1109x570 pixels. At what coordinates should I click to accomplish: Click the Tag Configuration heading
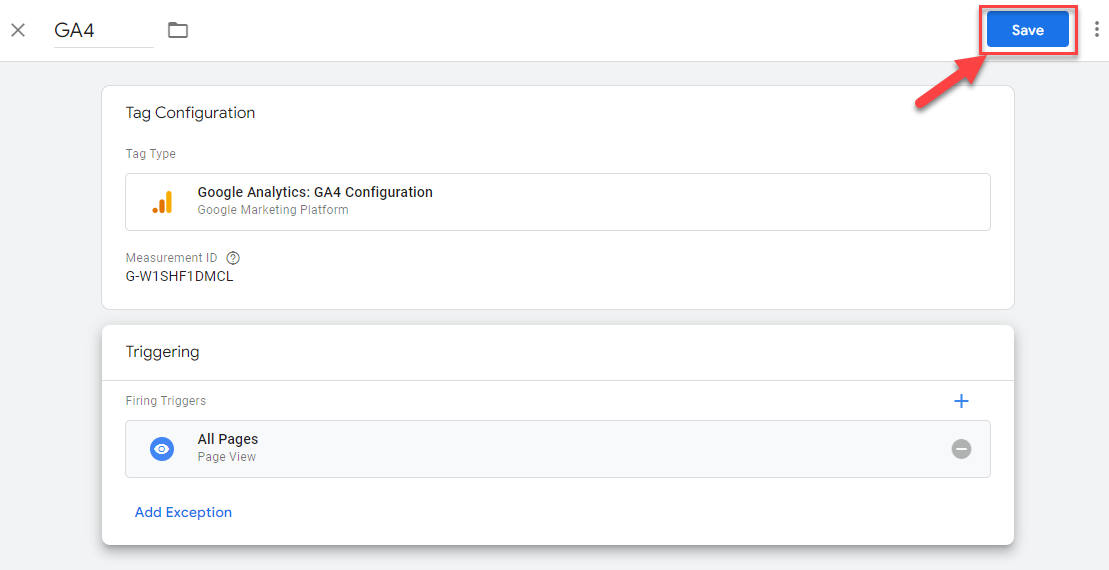(x=190, y=113)
